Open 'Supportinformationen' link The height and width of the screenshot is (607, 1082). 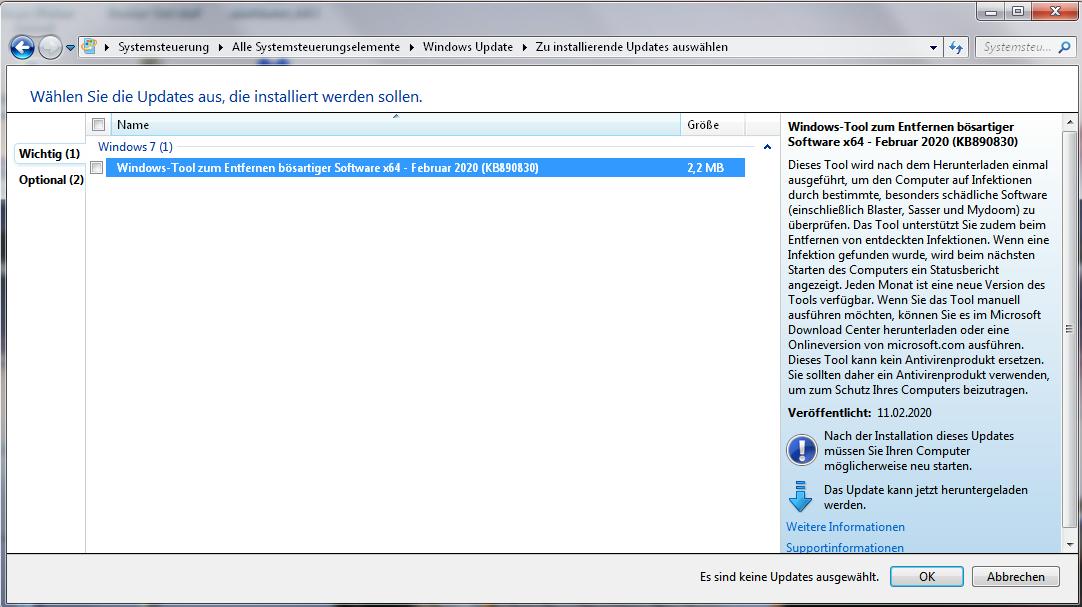point(845,547)
